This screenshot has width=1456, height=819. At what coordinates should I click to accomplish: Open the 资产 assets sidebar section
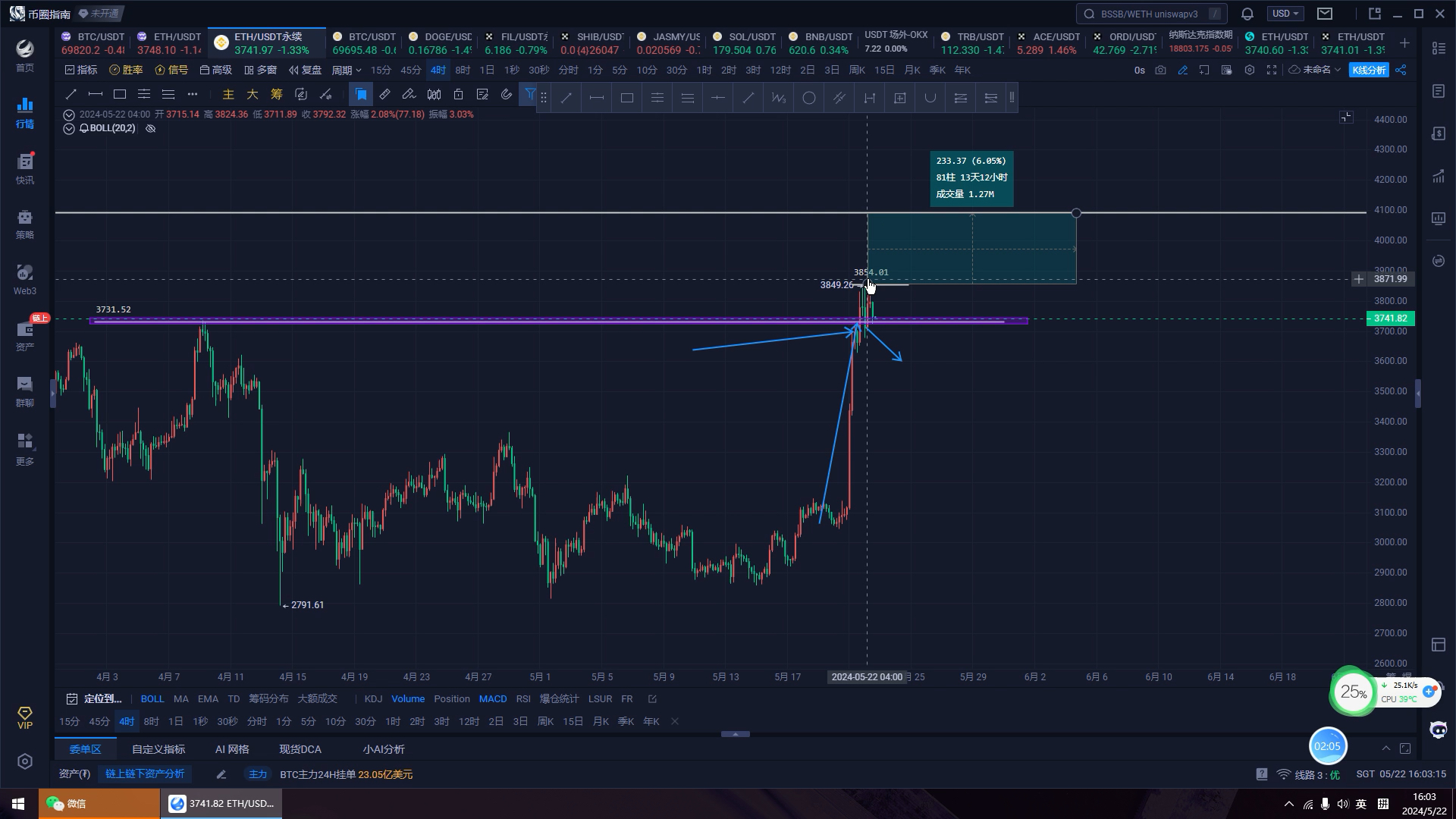pyautogui.click(x=25, y=336)
